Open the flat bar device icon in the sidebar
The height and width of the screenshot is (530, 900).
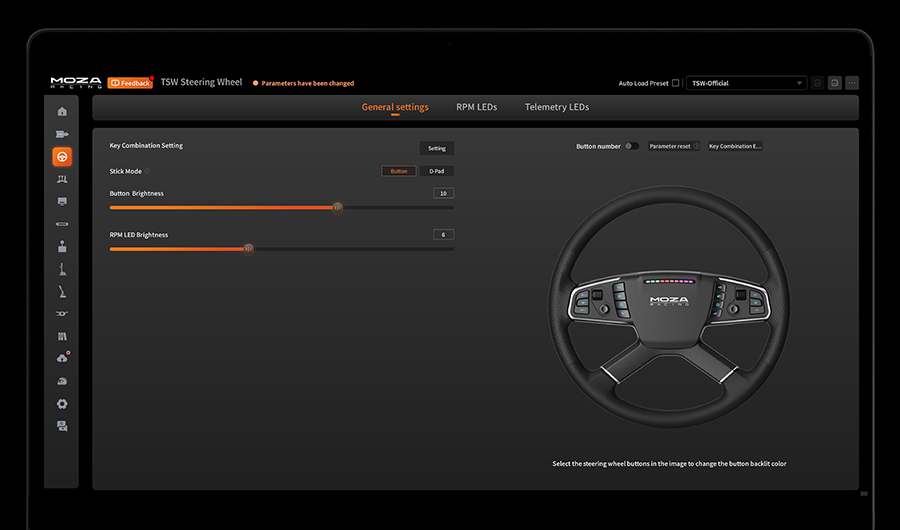[x=62, y=224]
